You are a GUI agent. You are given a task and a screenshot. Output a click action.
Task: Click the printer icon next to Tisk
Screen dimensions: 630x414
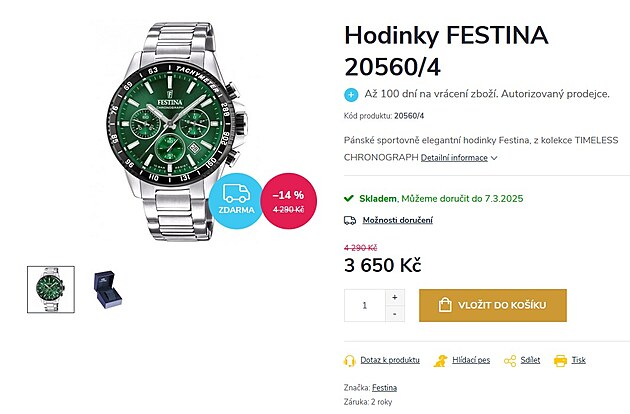click(560, 360)
